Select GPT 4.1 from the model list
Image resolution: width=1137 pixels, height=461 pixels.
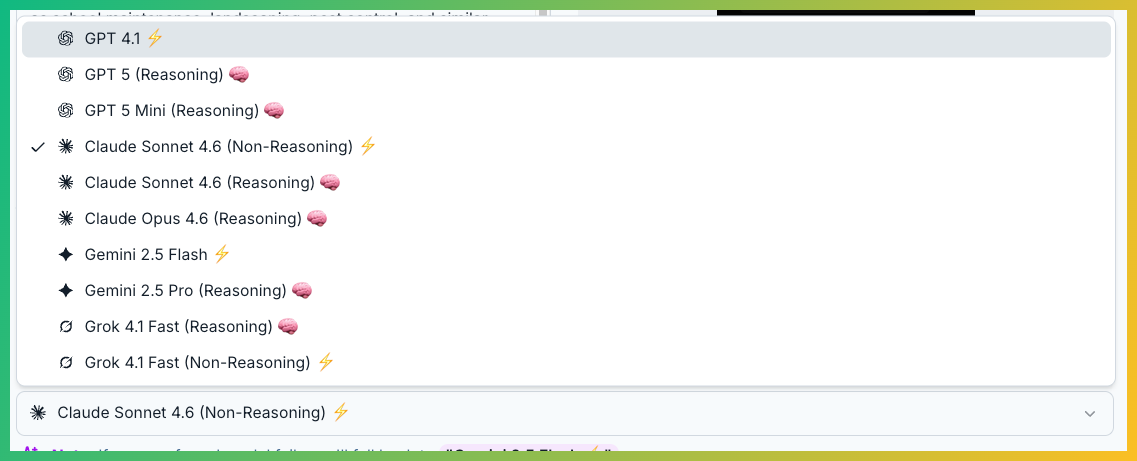point(113,39)
